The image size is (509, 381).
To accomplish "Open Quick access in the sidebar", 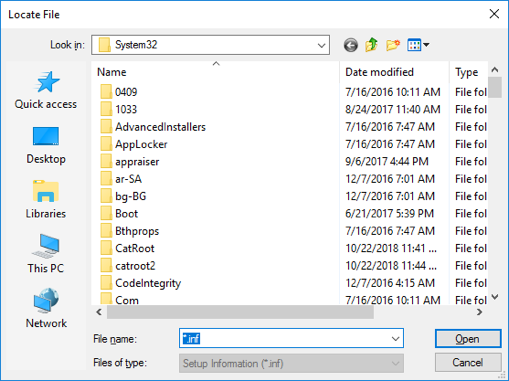I will (46, 90).
